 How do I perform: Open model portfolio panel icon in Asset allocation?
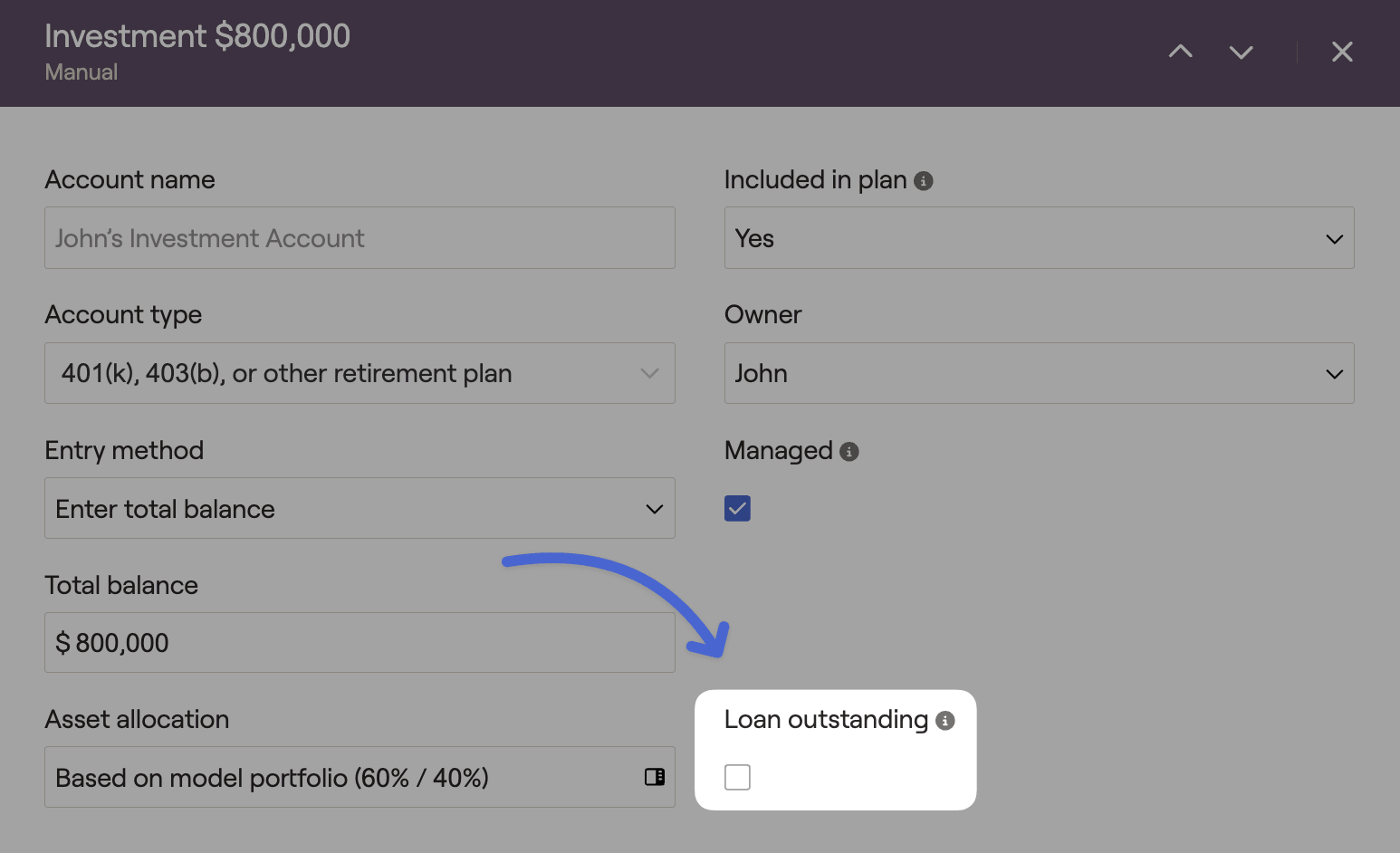coord(654,777)
